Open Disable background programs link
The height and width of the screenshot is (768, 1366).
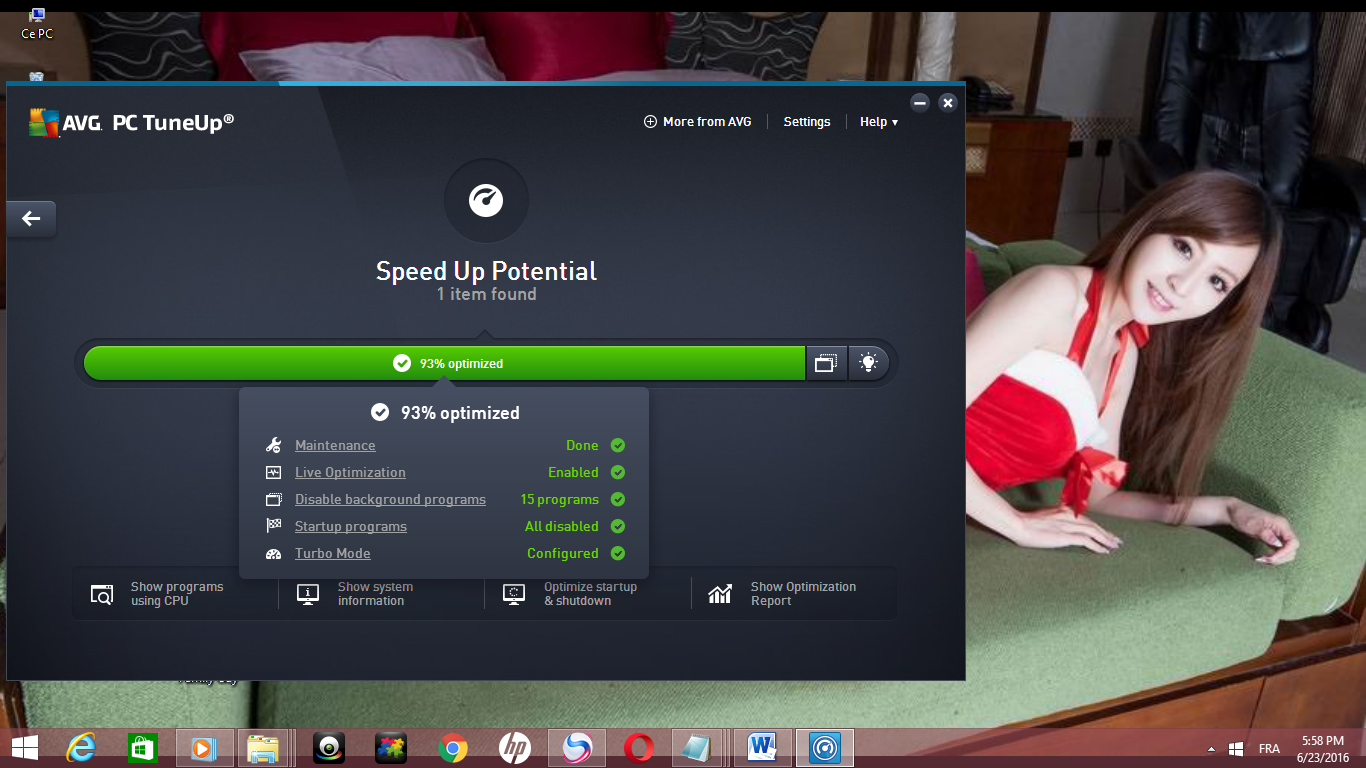coord(390,500)
